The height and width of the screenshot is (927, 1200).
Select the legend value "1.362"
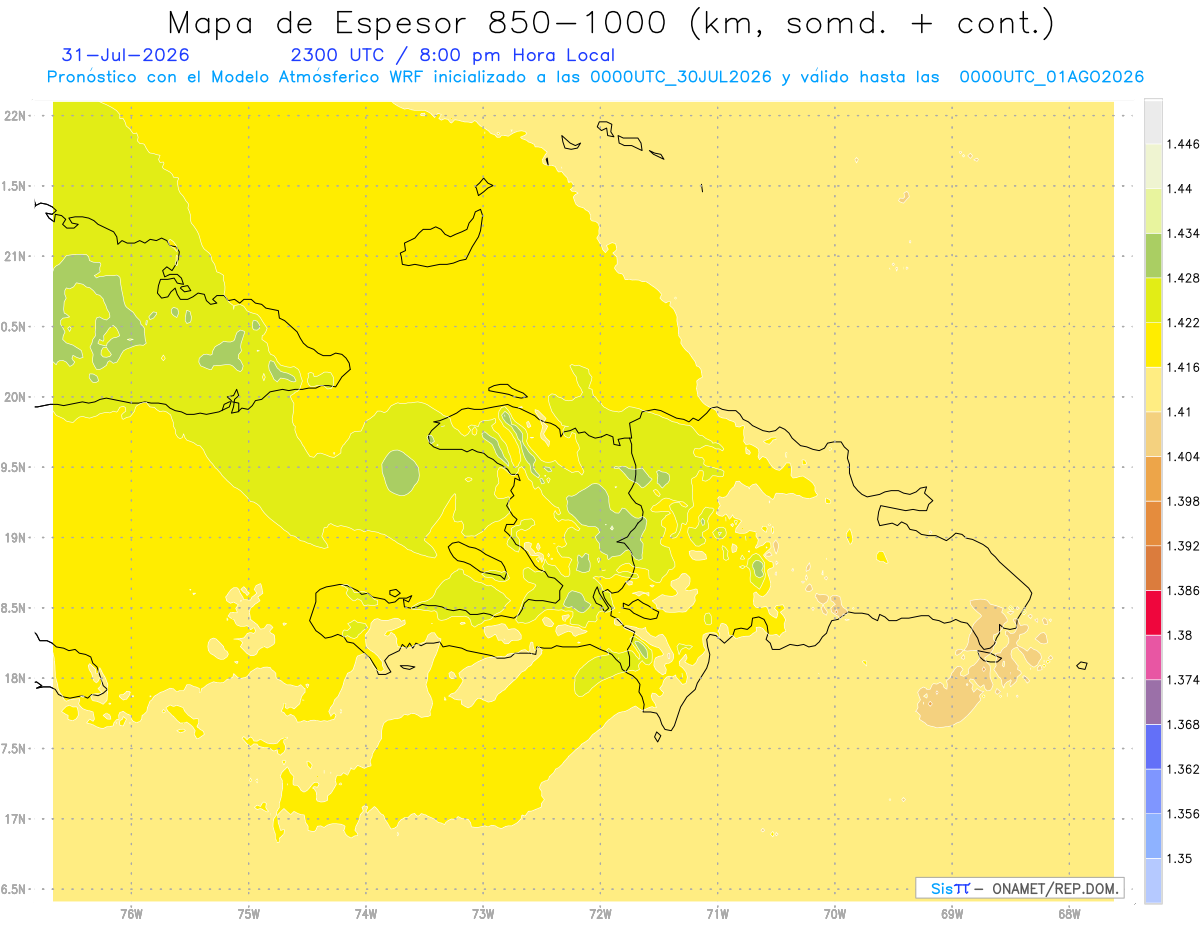[1183, 769]
